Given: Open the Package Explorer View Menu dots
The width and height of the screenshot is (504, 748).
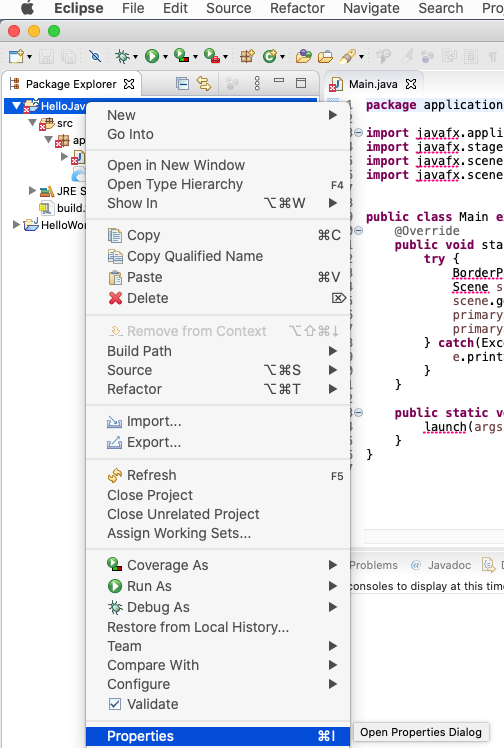Looking at the screenshot, I should coord(257,83).
